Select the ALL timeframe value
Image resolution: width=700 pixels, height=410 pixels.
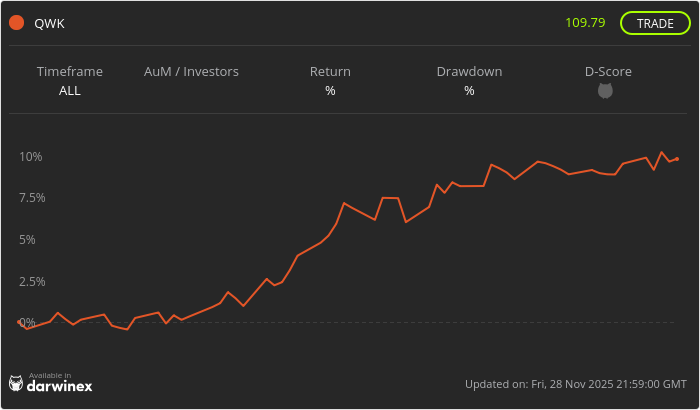pos(70,90)
